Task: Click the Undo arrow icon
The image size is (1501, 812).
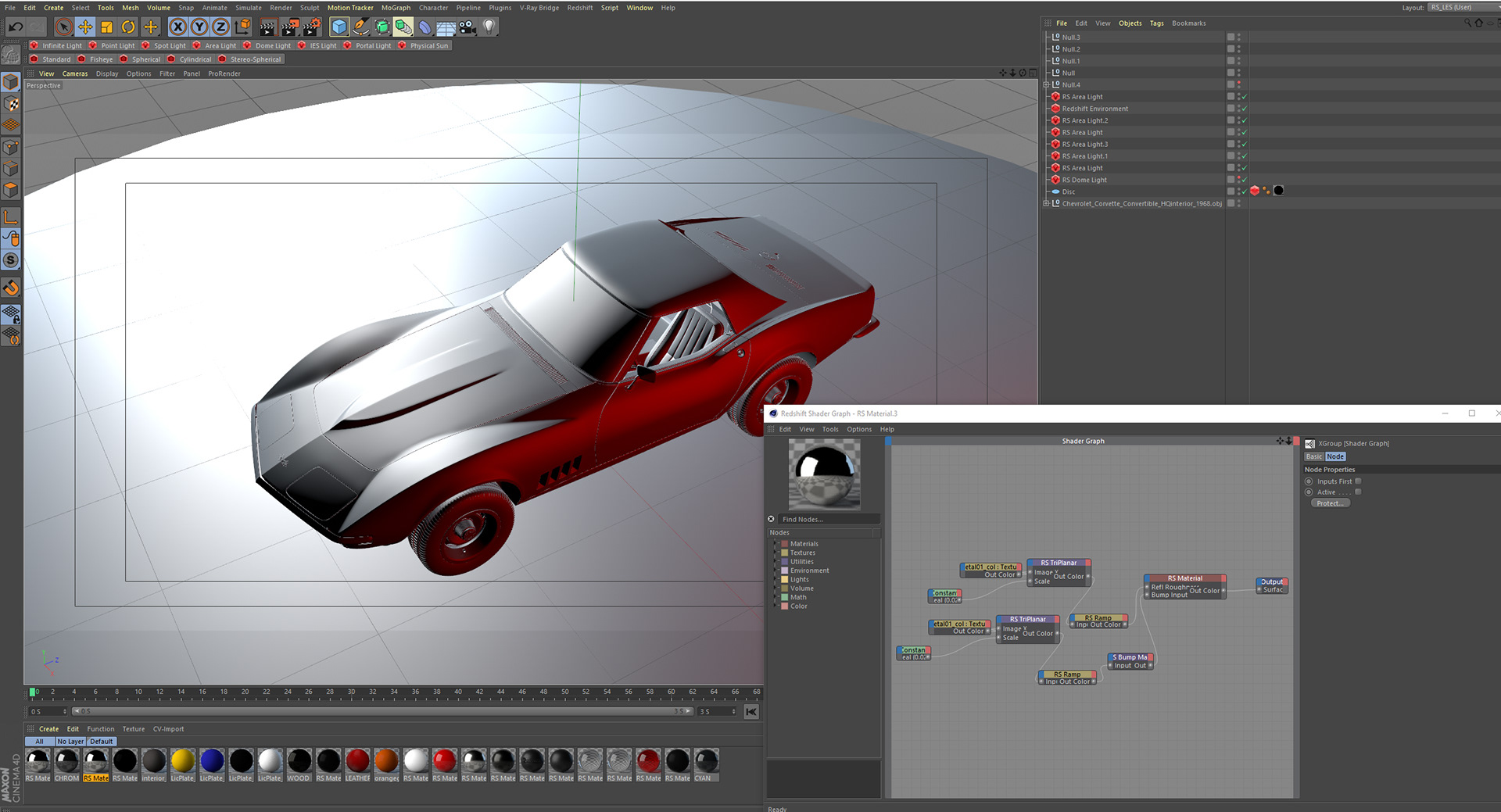Action: point(16,27)
